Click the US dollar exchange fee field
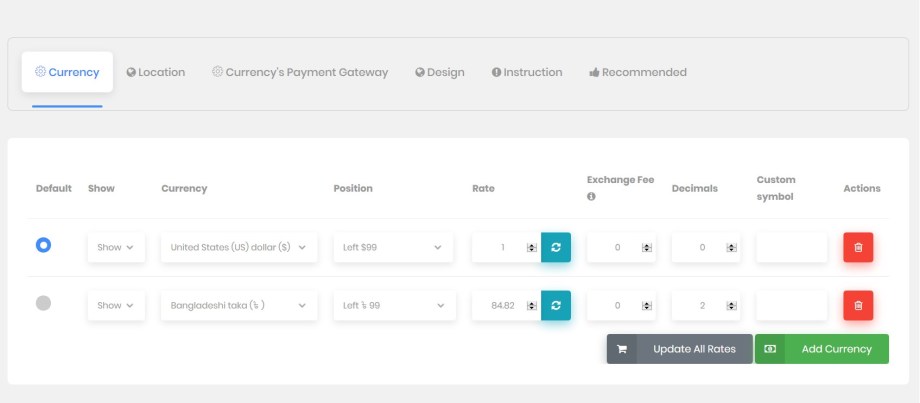Viewport: 920px width, 403px height. (621, 247)
